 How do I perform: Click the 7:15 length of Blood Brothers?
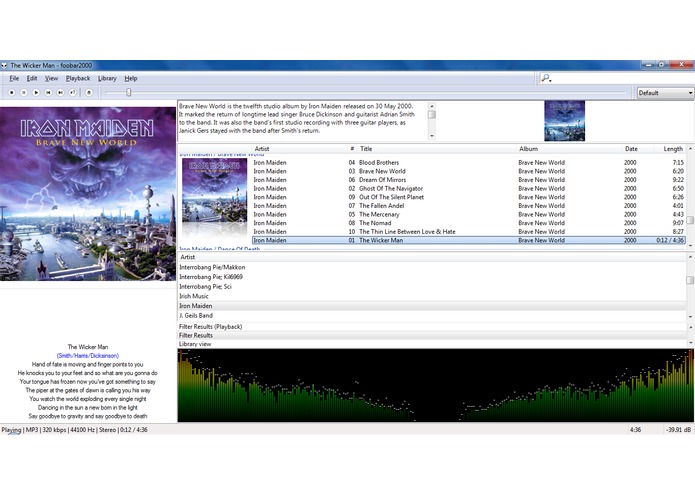678,163
